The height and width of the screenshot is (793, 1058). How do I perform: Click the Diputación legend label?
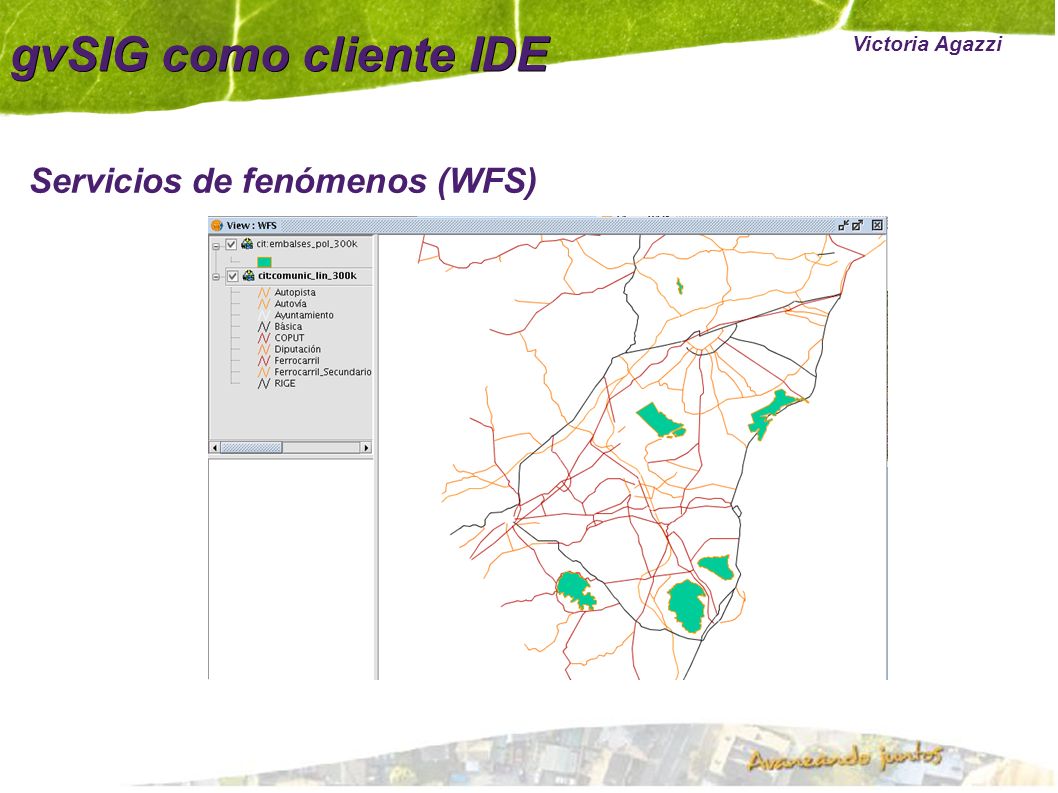coord(298,350)
